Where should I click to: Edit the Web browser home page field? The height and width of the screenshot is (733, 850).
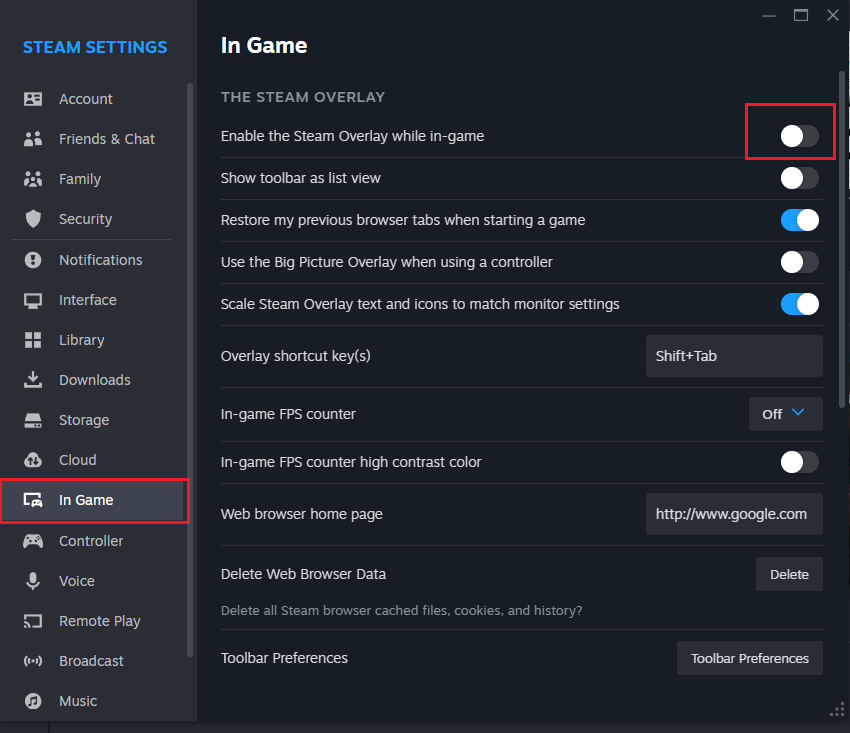click(x=734, y=514)
